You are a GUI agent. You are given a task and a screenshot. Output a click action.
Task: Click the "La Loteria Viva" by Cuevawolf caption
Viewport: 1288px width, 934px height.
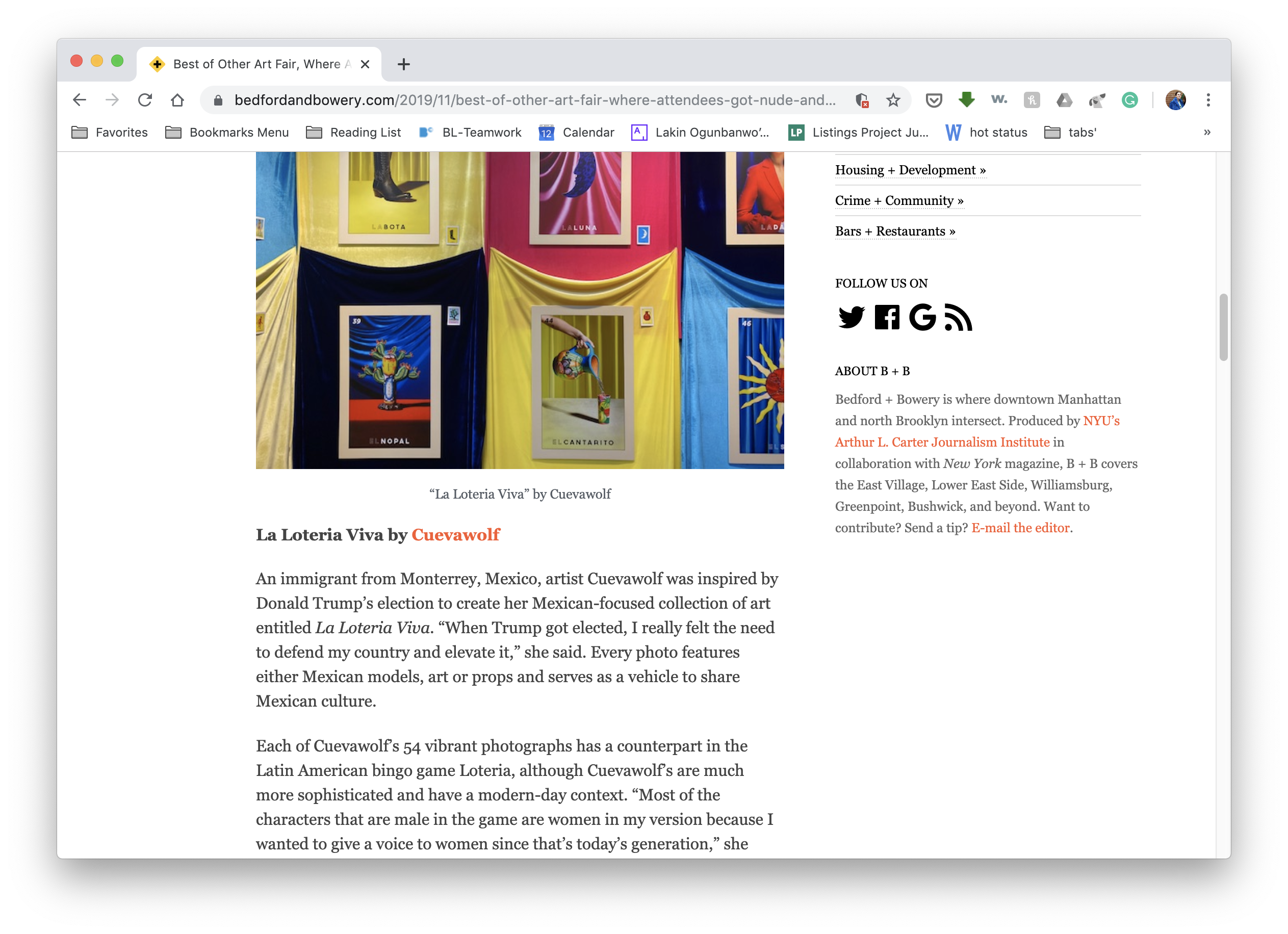tap(520, 494)
